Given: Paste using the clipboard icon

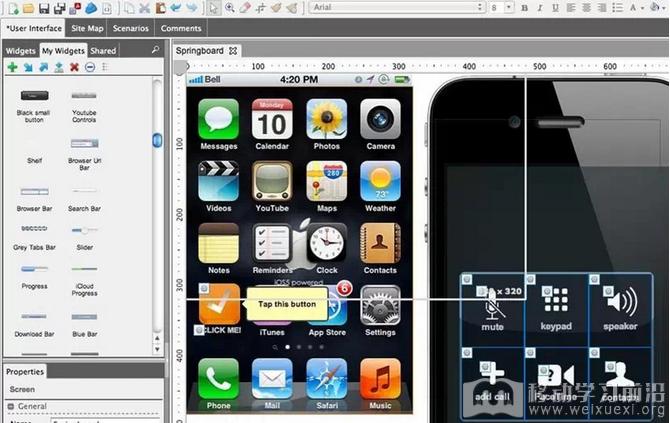Looking at the screenshot, I should coord(160,8).
